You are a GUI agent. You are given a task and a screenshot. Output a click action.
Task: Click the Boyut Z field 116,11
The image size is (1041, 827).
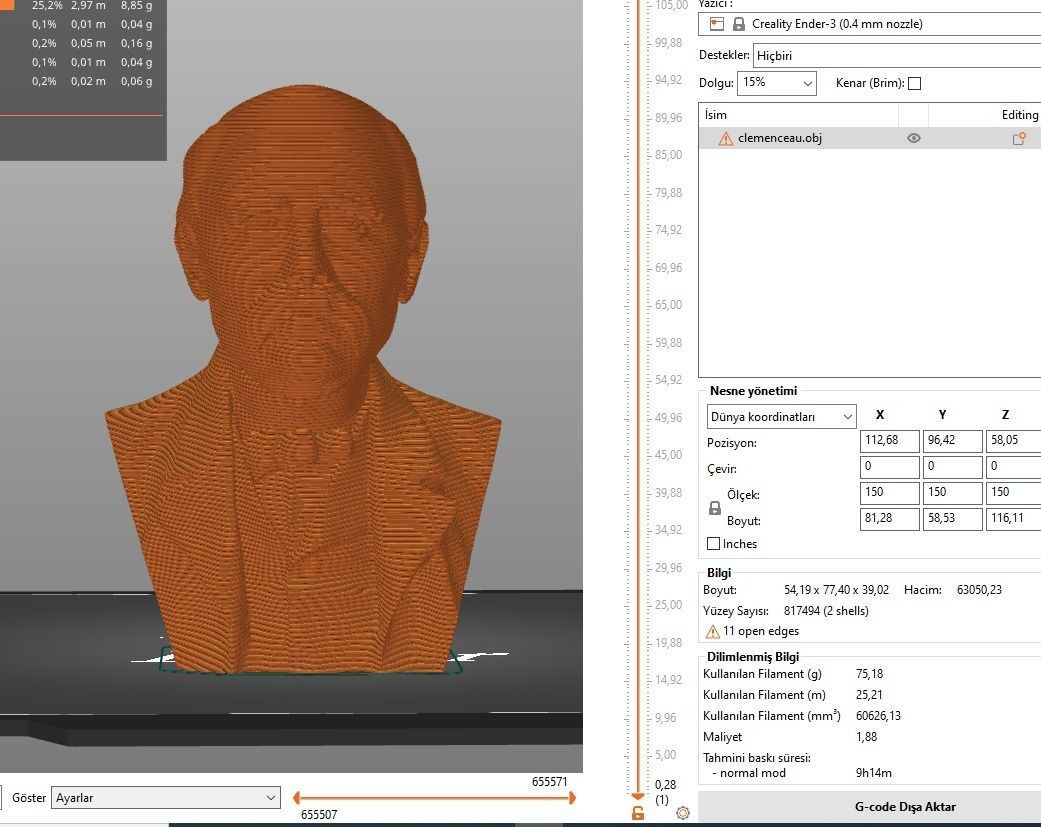click(x=1014, y=518)
